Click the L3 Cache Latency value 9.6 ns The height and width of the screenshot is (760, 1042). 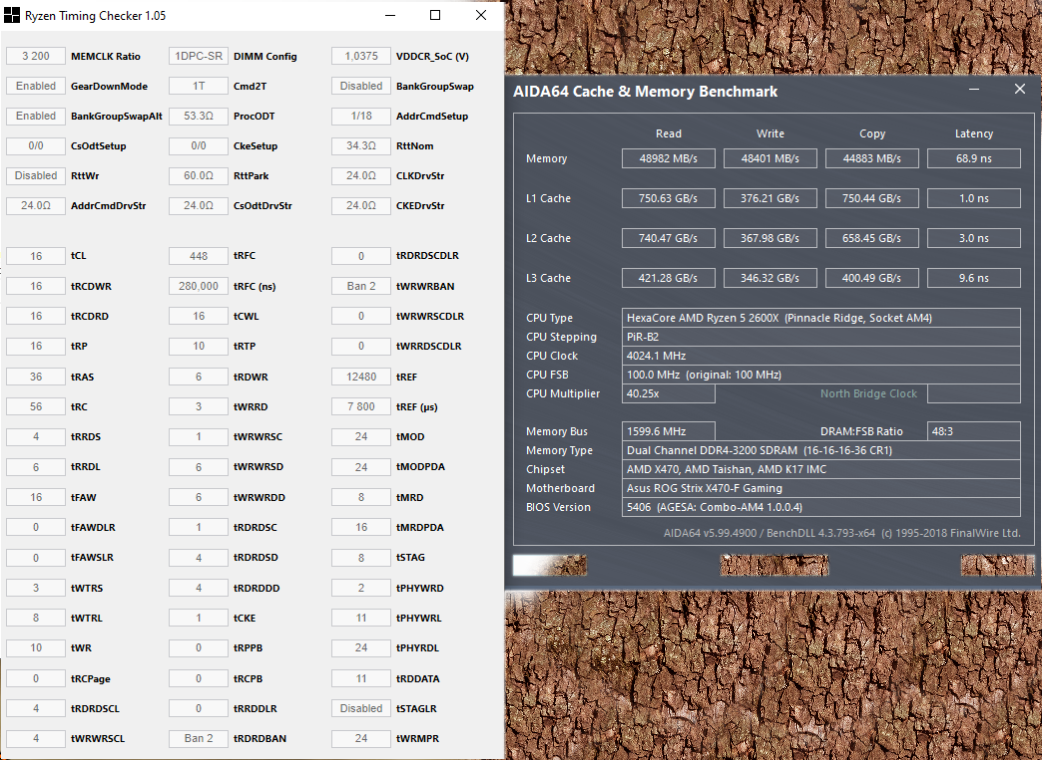974,278
